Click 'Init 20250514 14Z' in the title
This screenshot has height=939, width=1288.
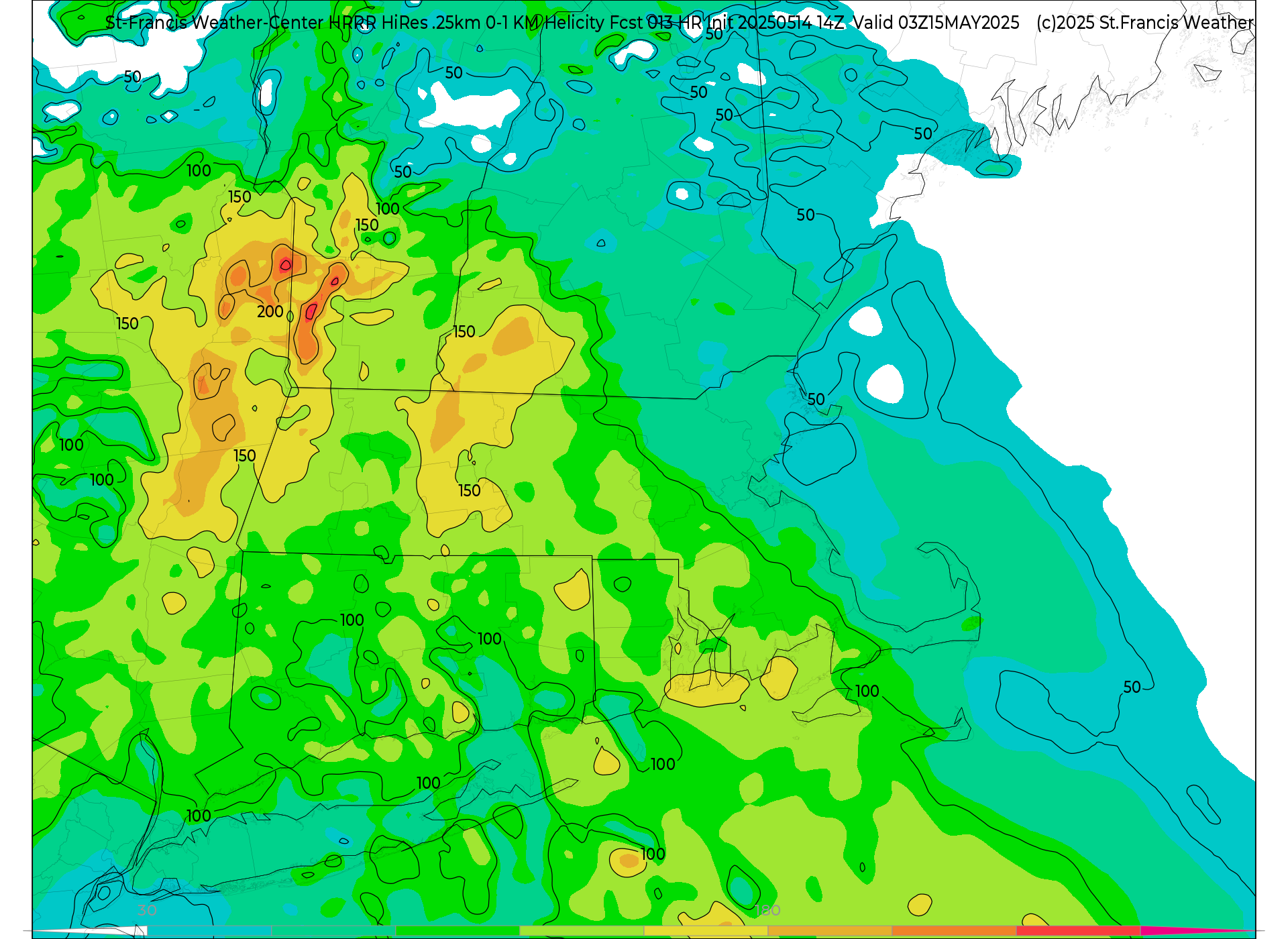[776, 23]
